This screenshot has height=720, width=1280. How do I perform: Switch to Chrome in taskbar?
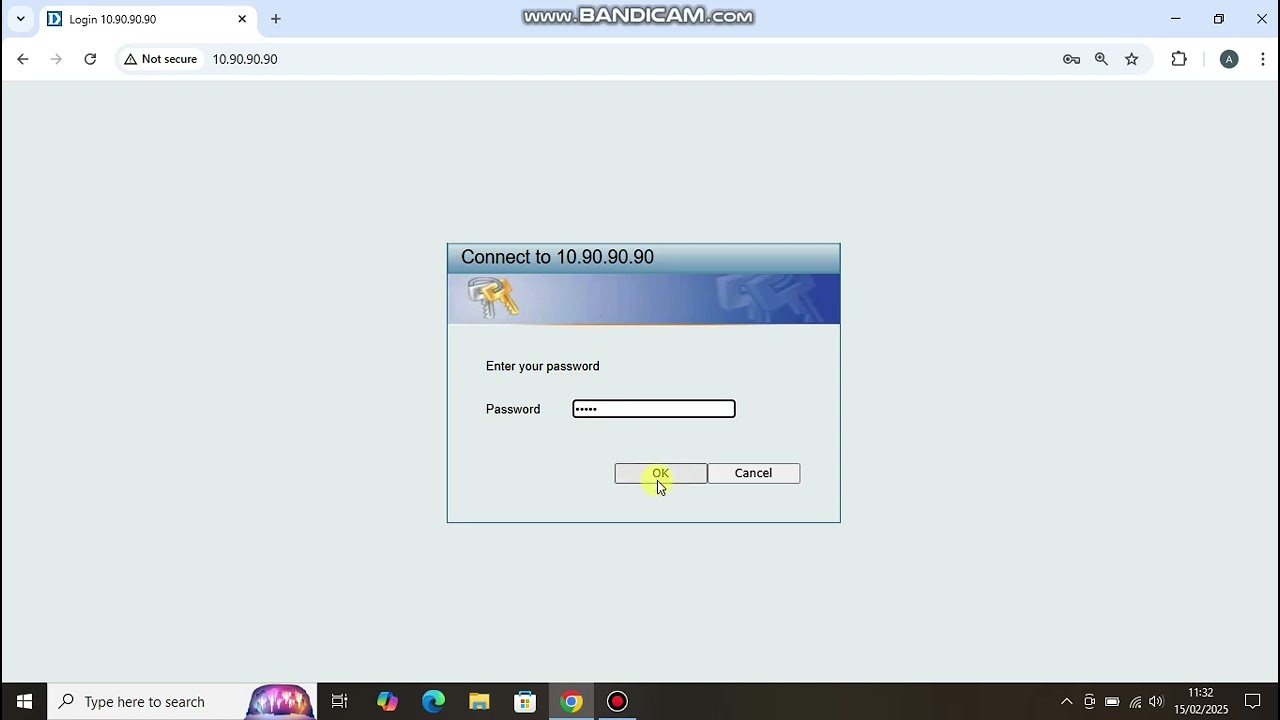pos(571,701)
